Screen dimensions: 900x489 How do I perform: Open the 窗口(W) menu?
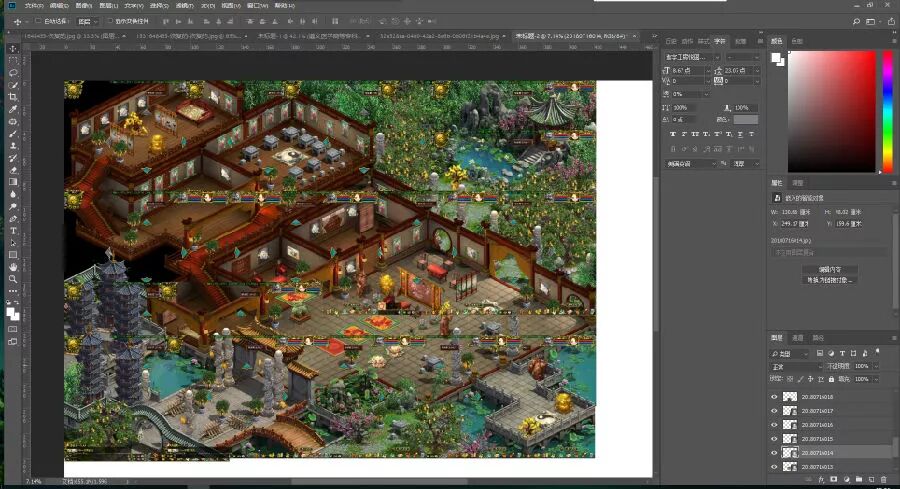click(257, 6)
